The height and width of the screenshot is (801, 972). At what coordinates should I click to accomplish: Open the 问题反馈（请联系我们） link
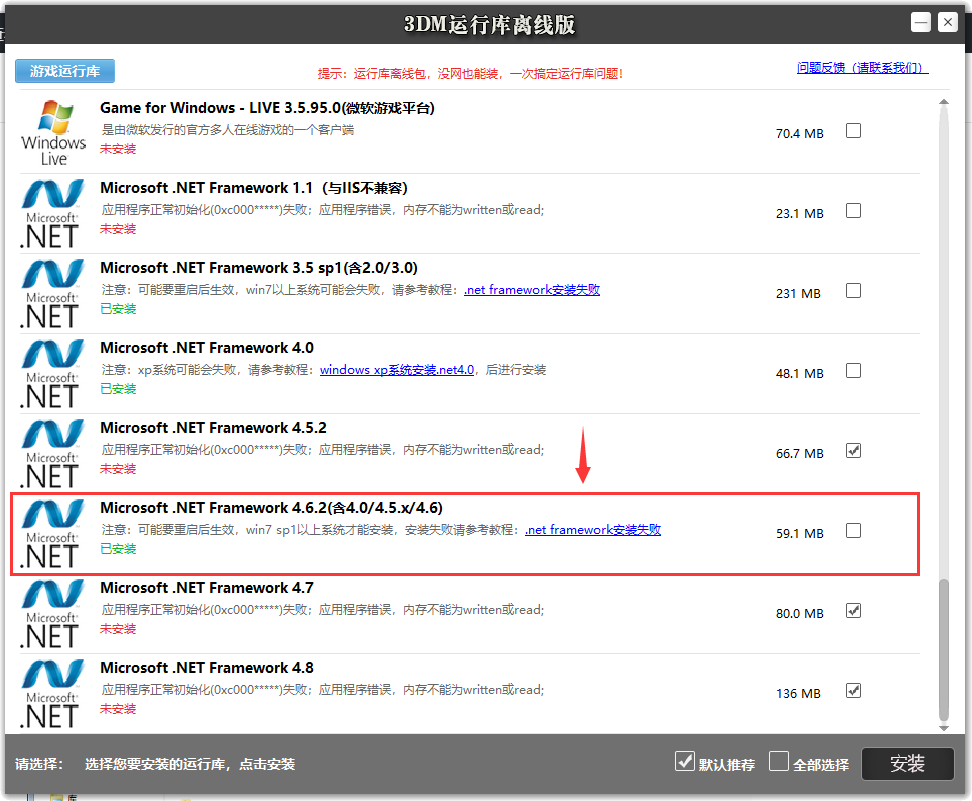862,68
